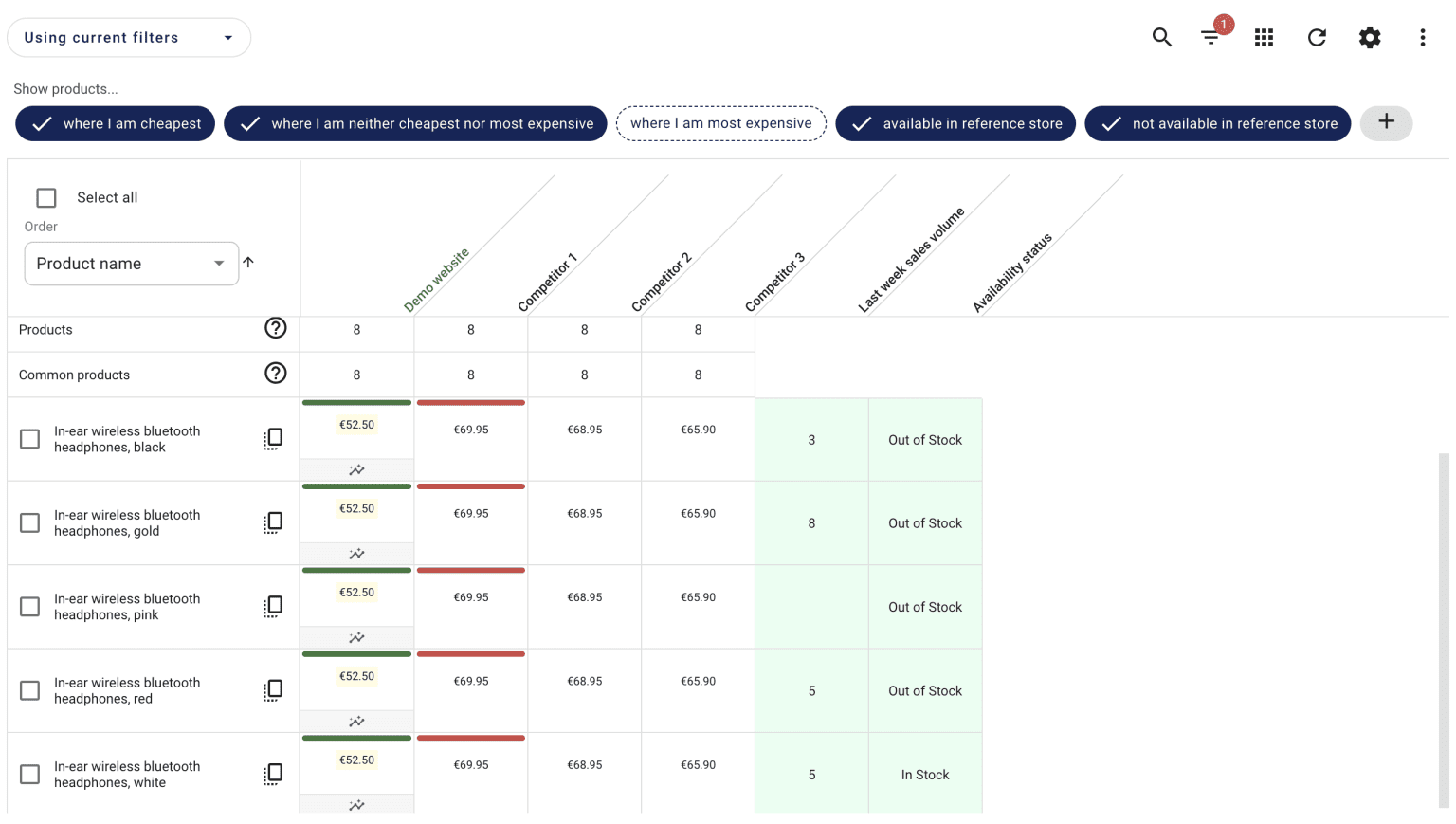Click Products count 8 under Demo website
Viewport: 1456px width, 824px height.
356,330
